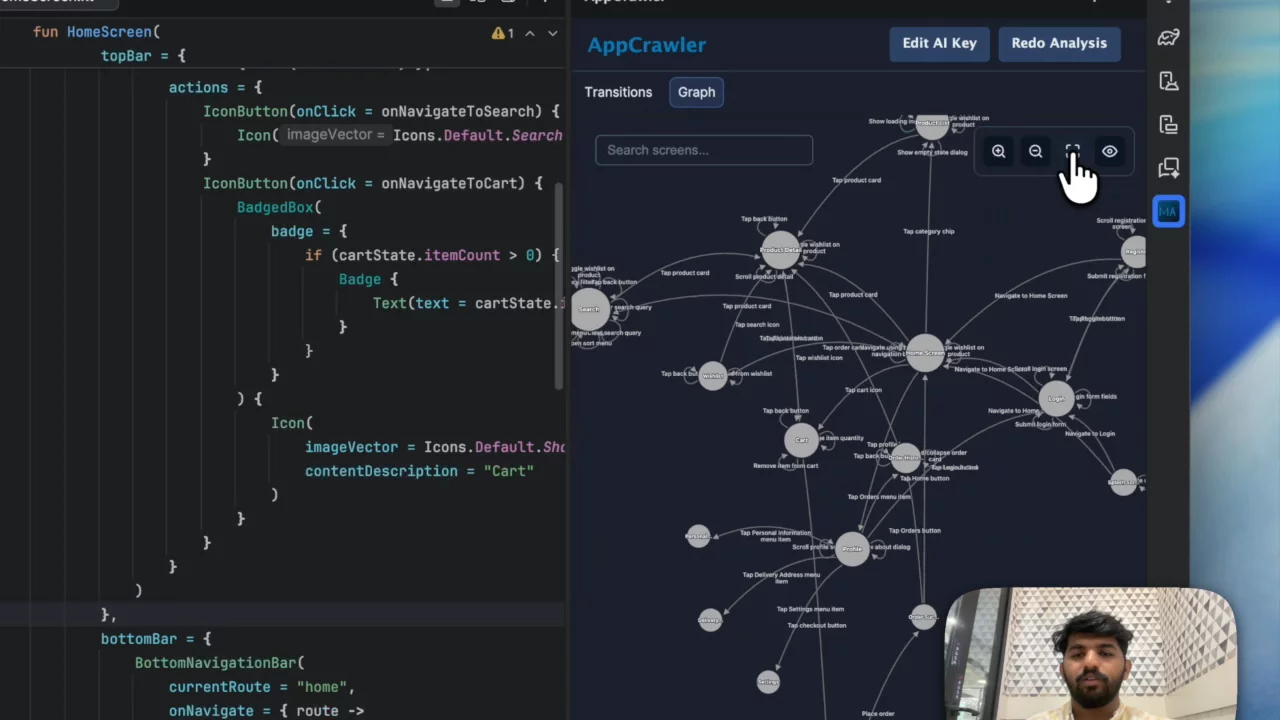The width and height of the screenshot is (1280, 720).
Task: Click the 'BadgedBox(' code line
Action: [279, 207]
